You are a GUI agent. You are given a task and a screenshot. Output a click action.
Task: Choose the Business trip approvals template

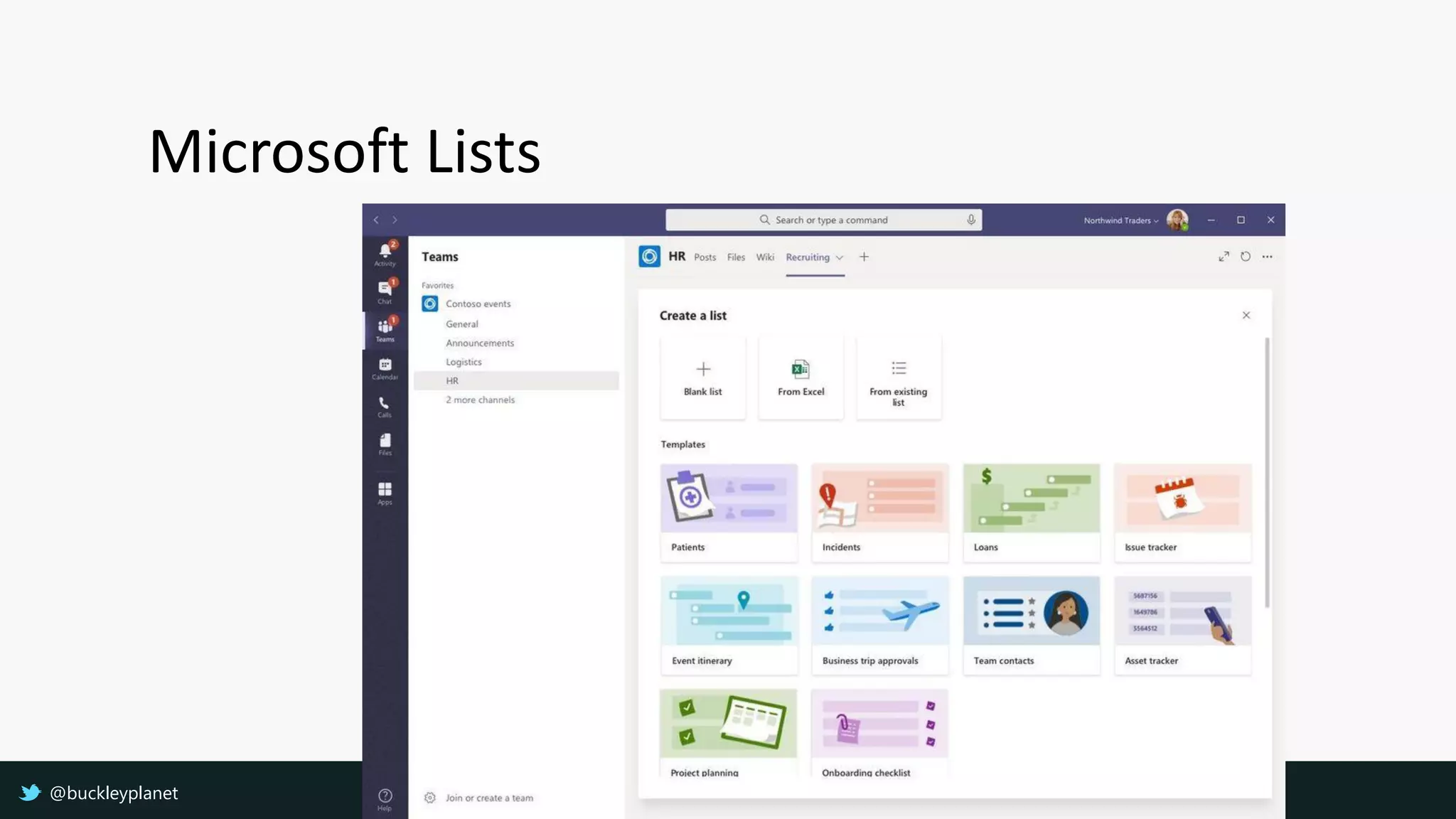tap(880, 626)
